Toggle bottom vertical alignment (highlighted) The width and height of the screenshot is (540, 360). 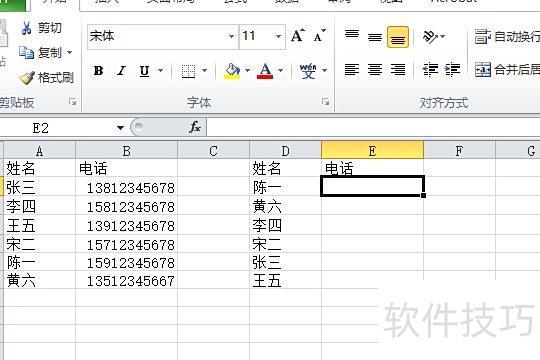pos(398,37)
